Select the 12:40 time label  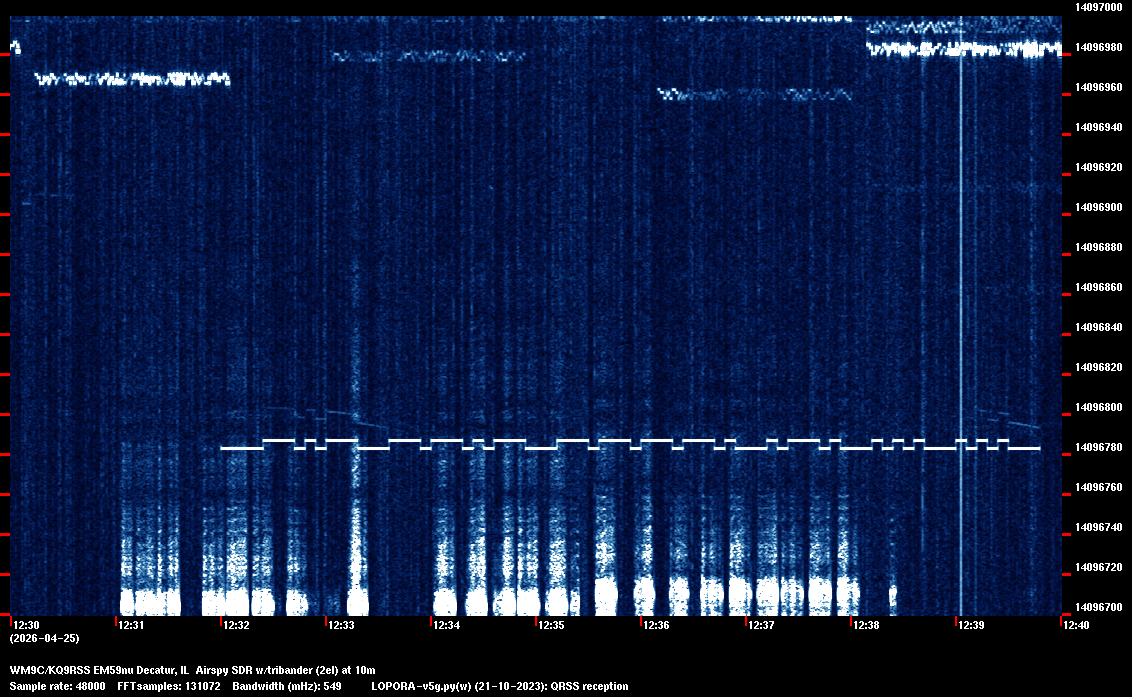[1077, 625]
